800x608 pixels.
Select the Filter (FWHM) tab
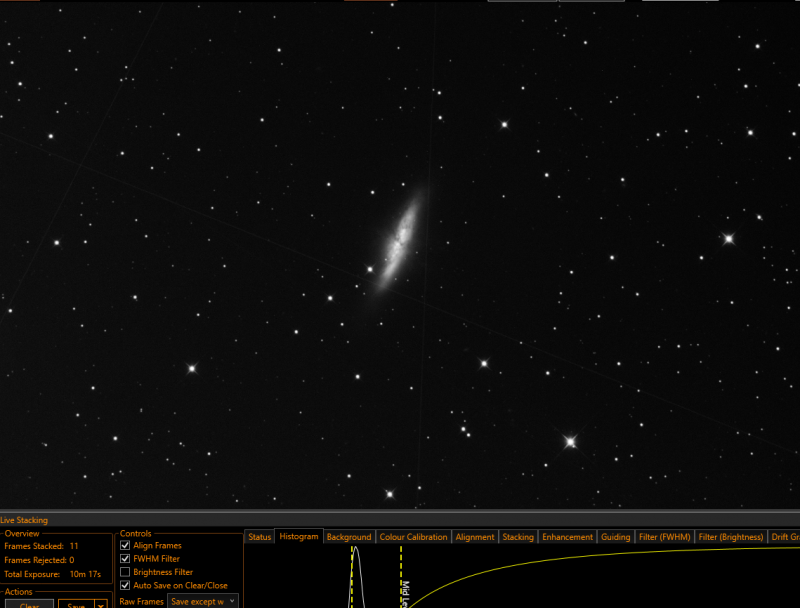point(664,537)
